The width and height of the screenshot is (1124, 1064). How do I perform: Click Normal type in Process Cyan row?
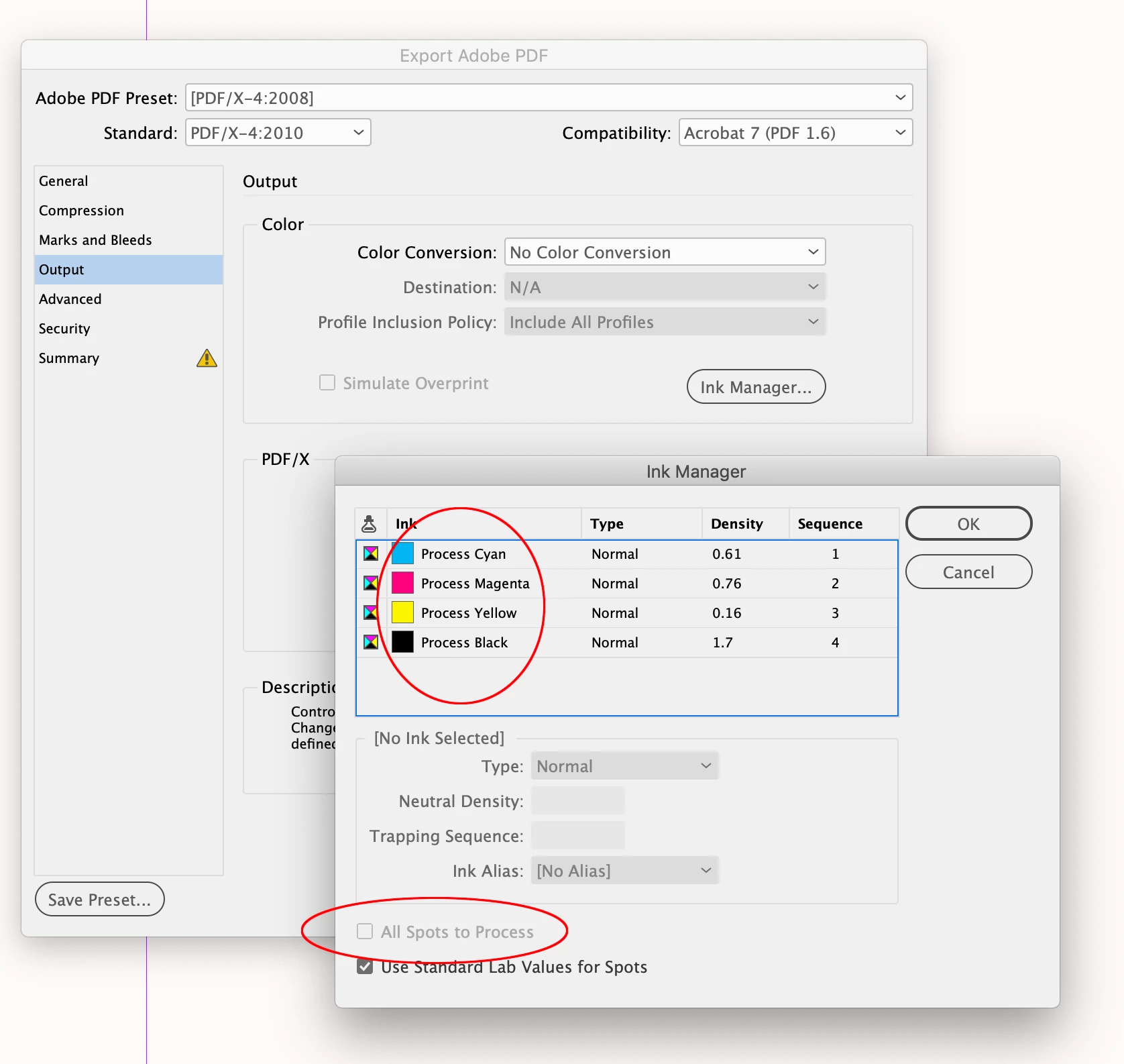click(x=615, y=553)
